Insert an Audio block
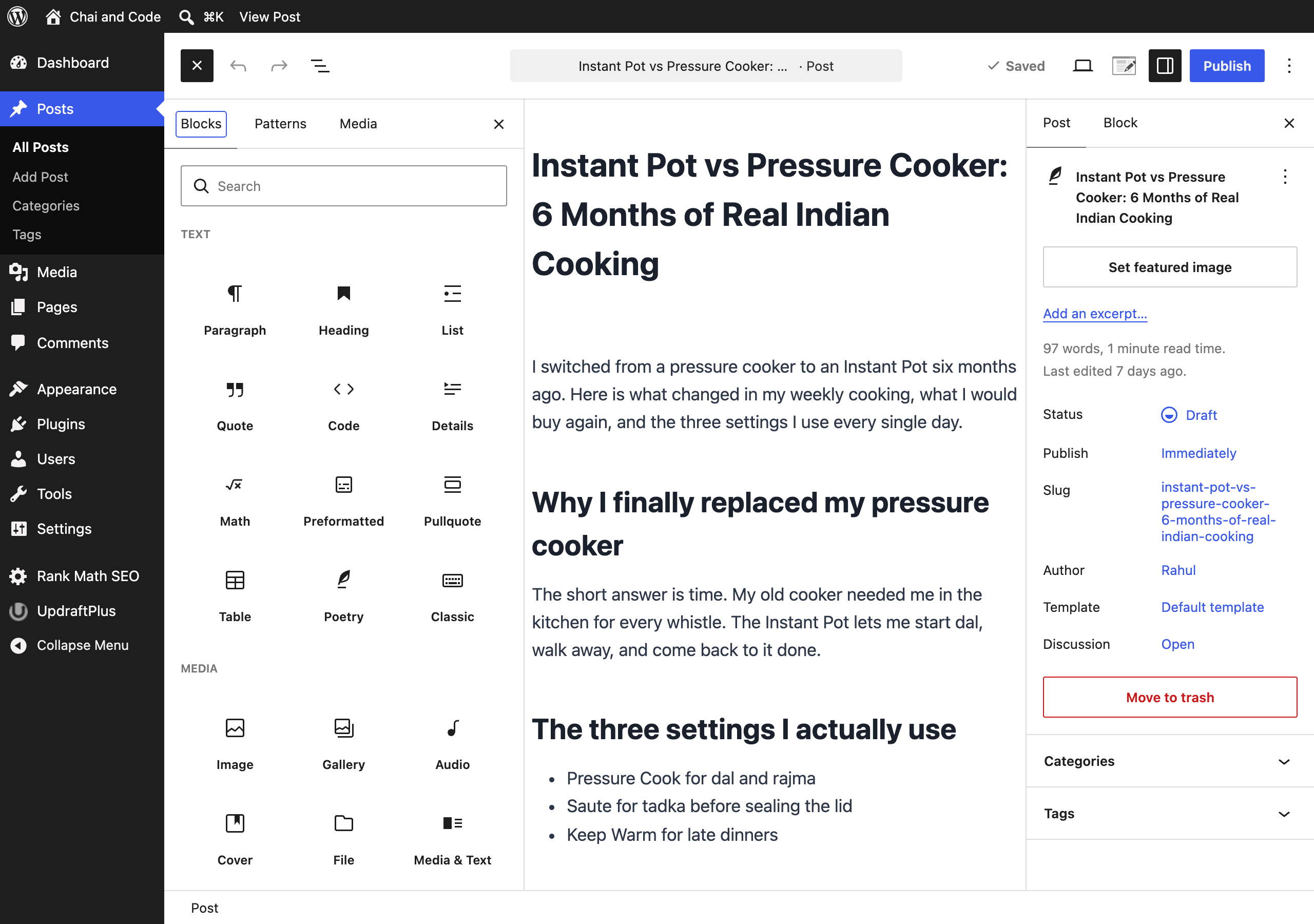 (452, 744)
